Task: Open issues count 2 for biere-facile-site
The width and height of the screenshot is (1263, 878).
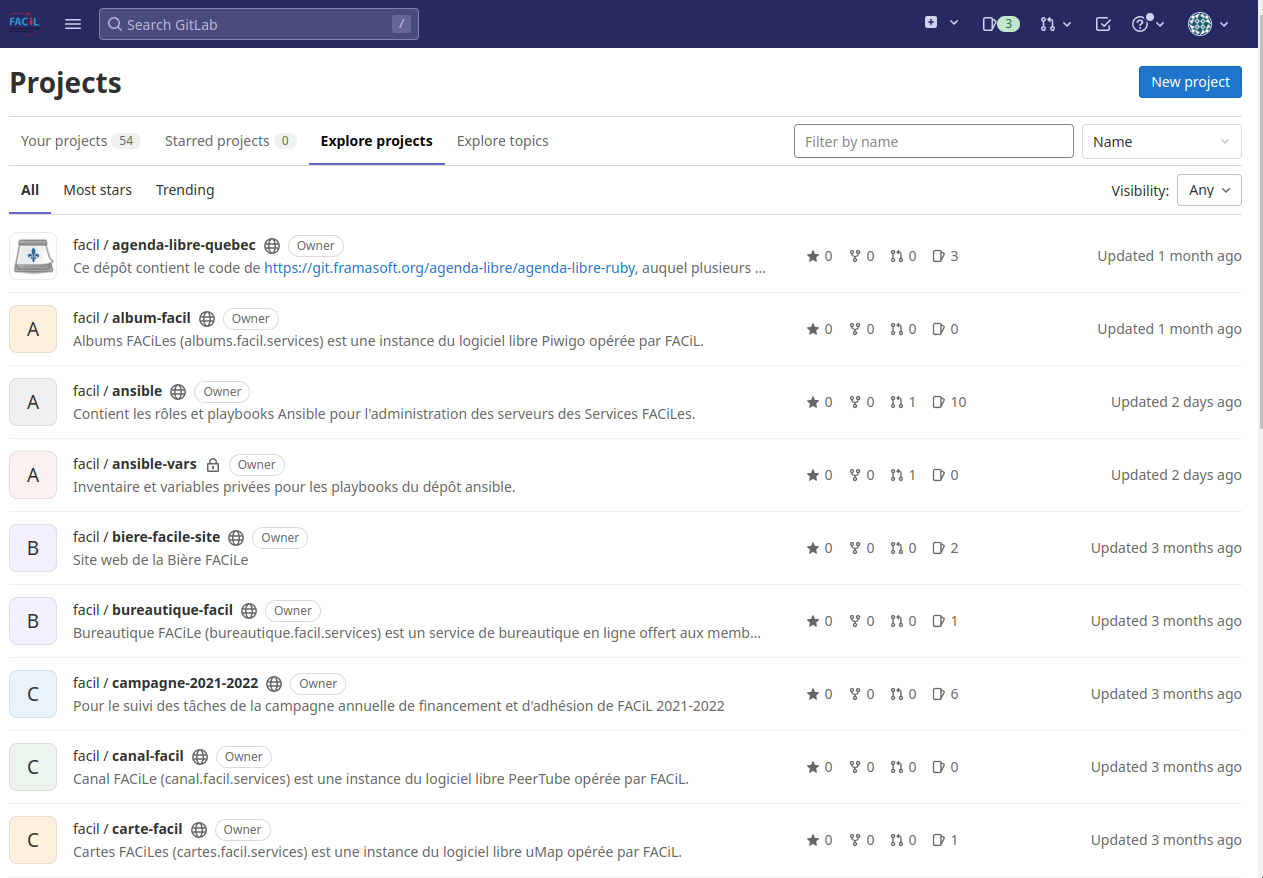Action: pos(945,548)
